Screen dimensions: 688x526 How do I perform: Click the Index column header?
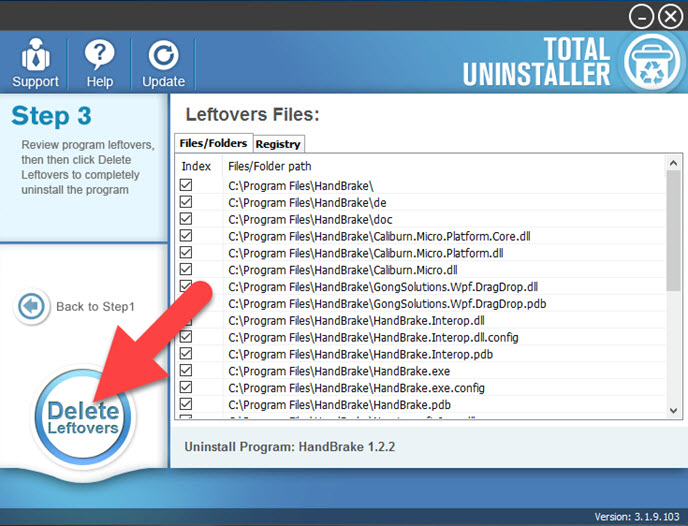[x=196, y=166]
